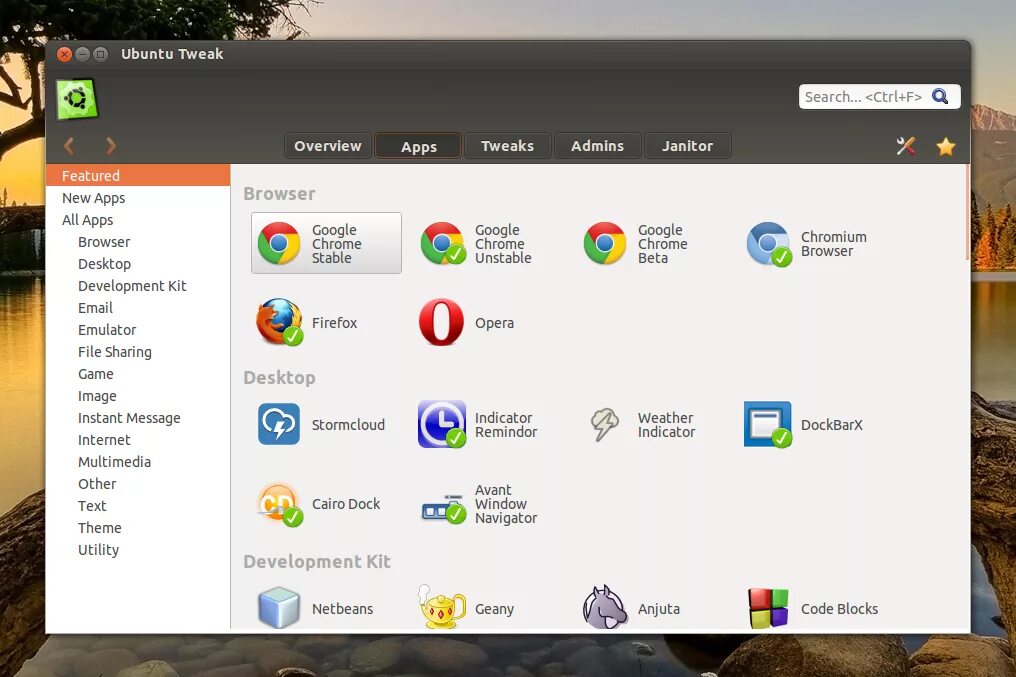Click the gold star favorites icon
Screen dimensions: 1016x677
[945, 146]
